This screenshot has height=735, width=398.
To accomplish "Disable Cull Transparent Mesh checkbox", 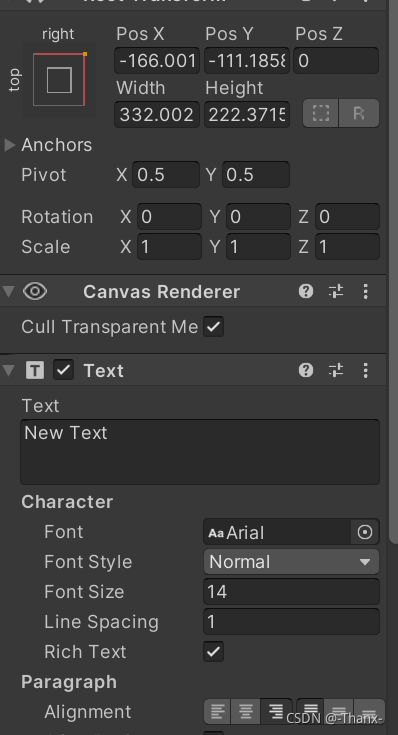I will click(213, 327).
